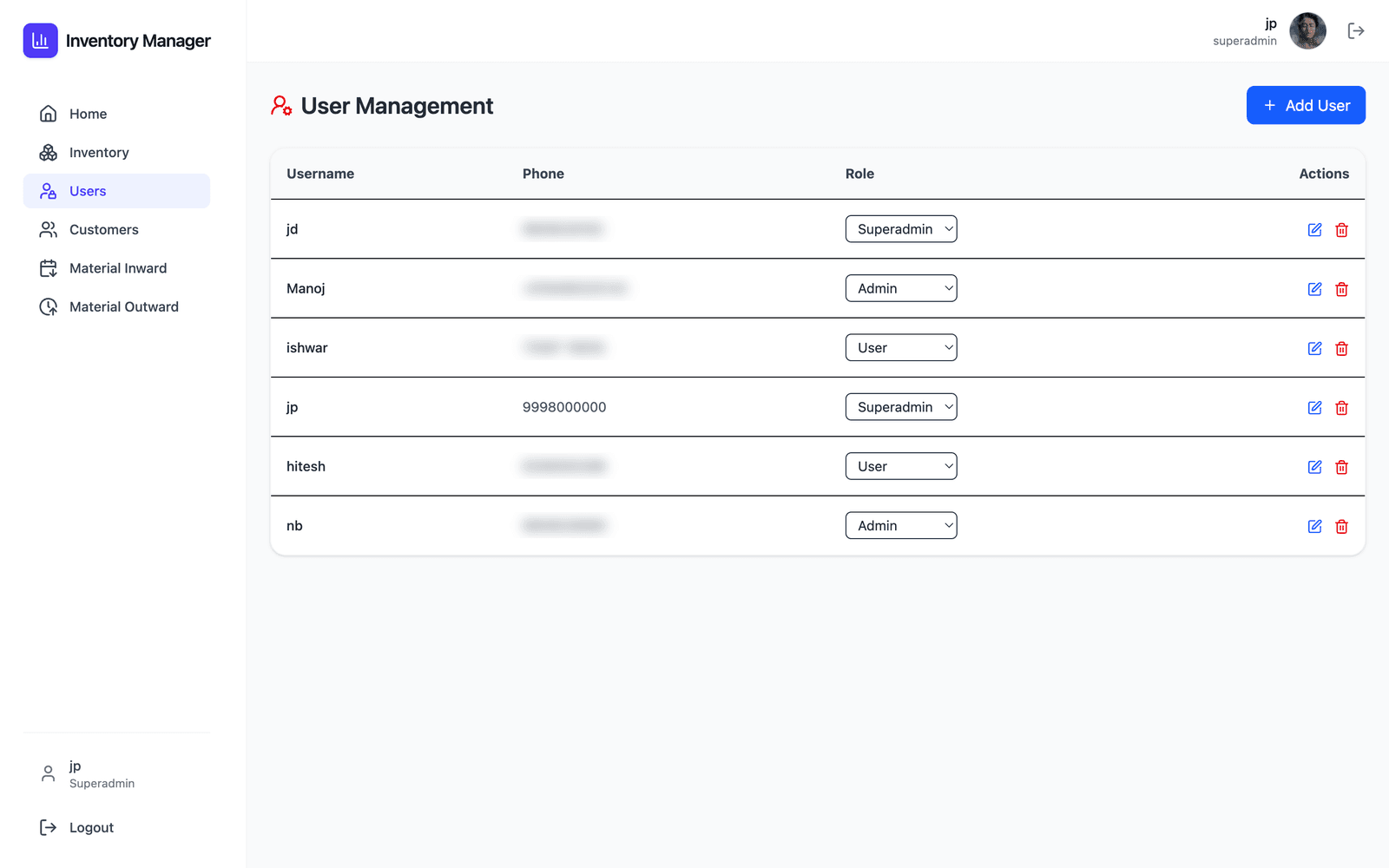Click the Inventory Manager title

(x=138, y=41)
